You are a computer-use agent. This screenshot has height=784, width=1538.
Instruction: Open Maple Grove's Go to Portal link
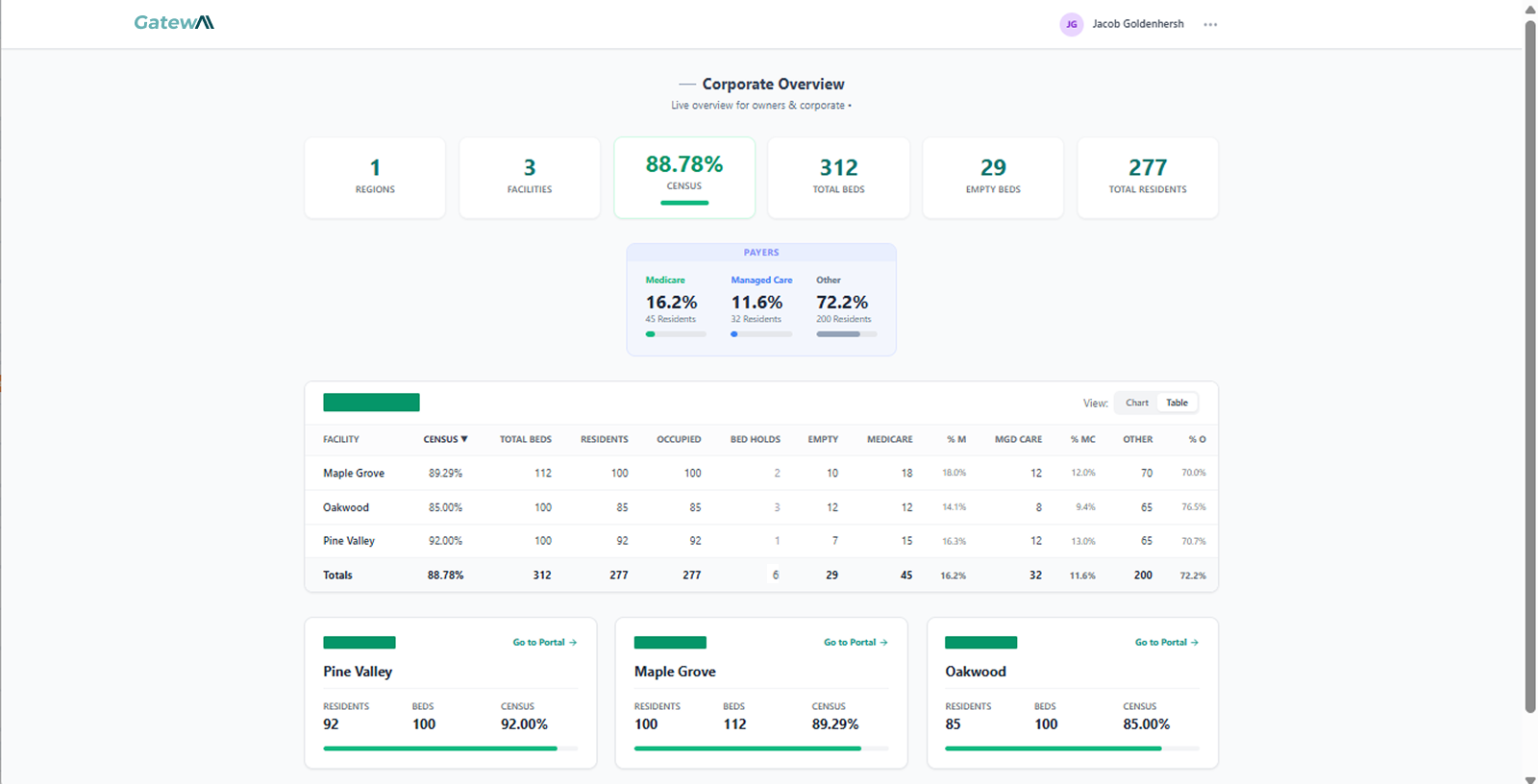point(855,642)
